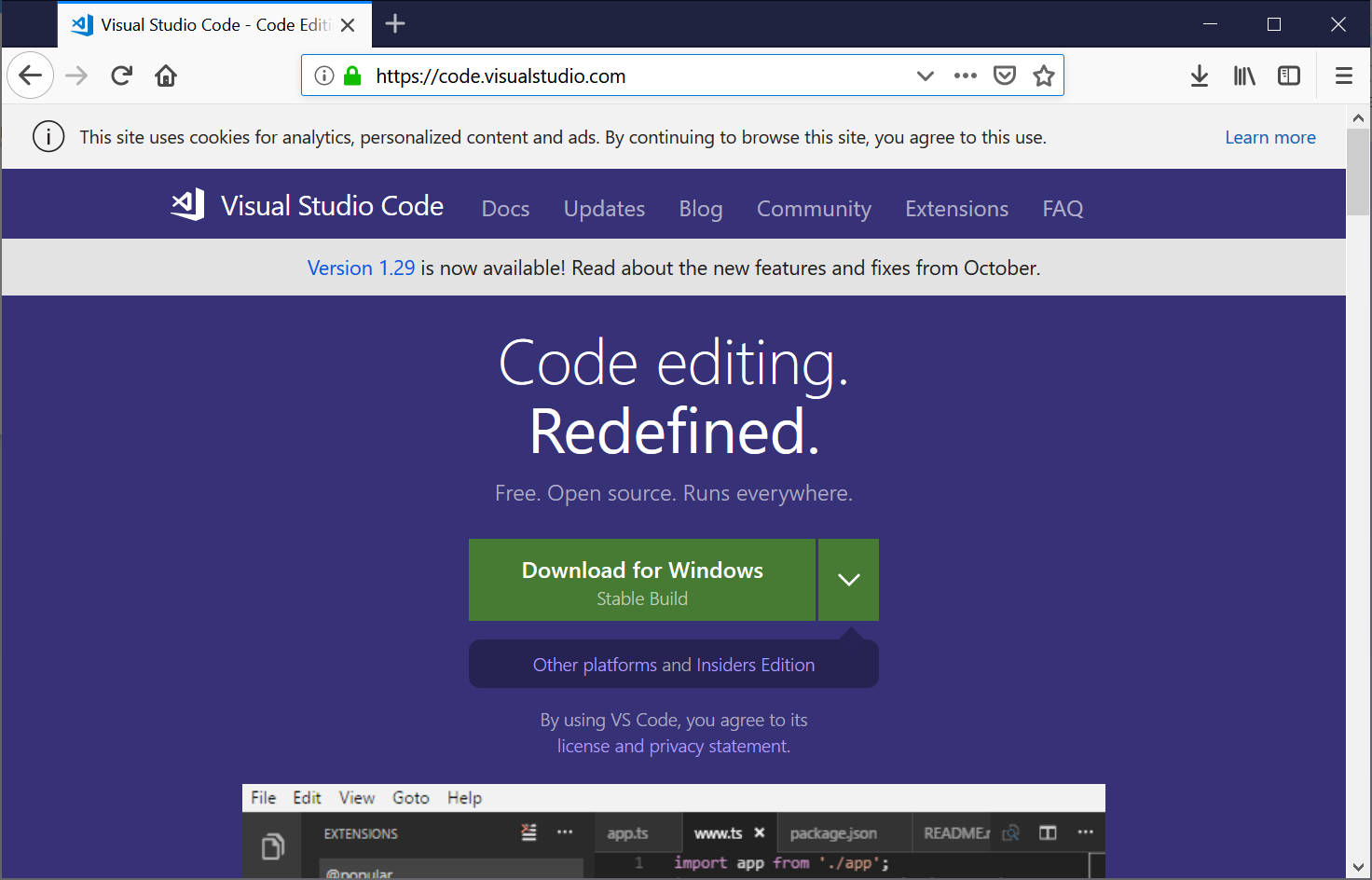Open Extensions panel more actions dots

(565, 832)
